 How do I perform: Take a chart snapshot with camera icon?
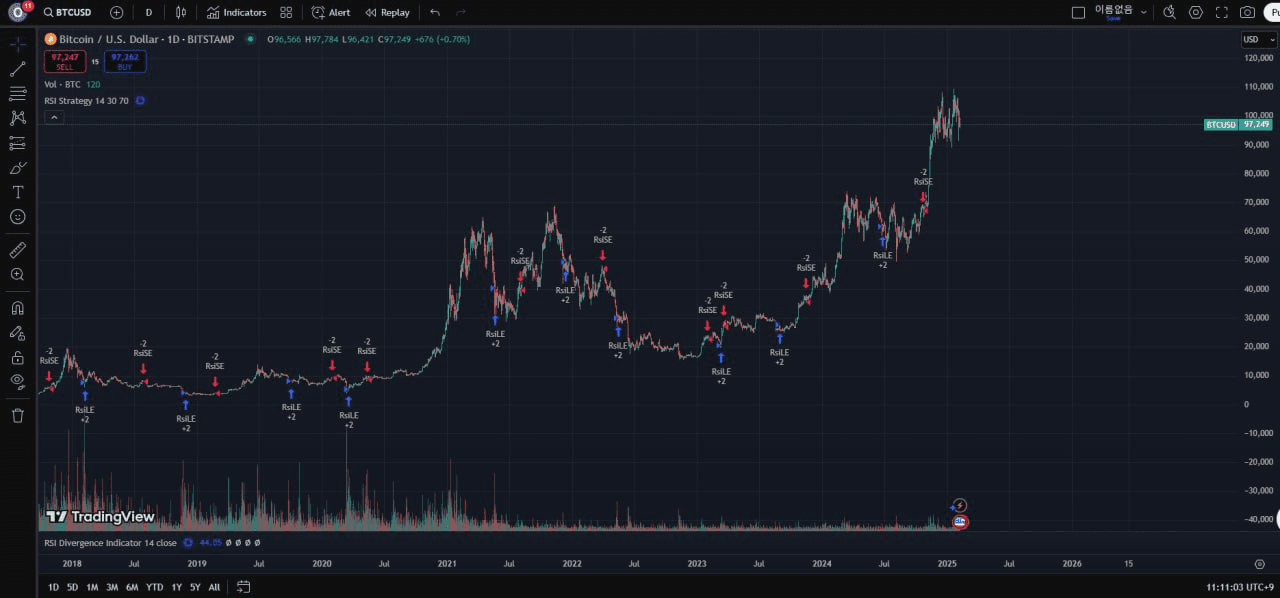[x=1247, y=12]
